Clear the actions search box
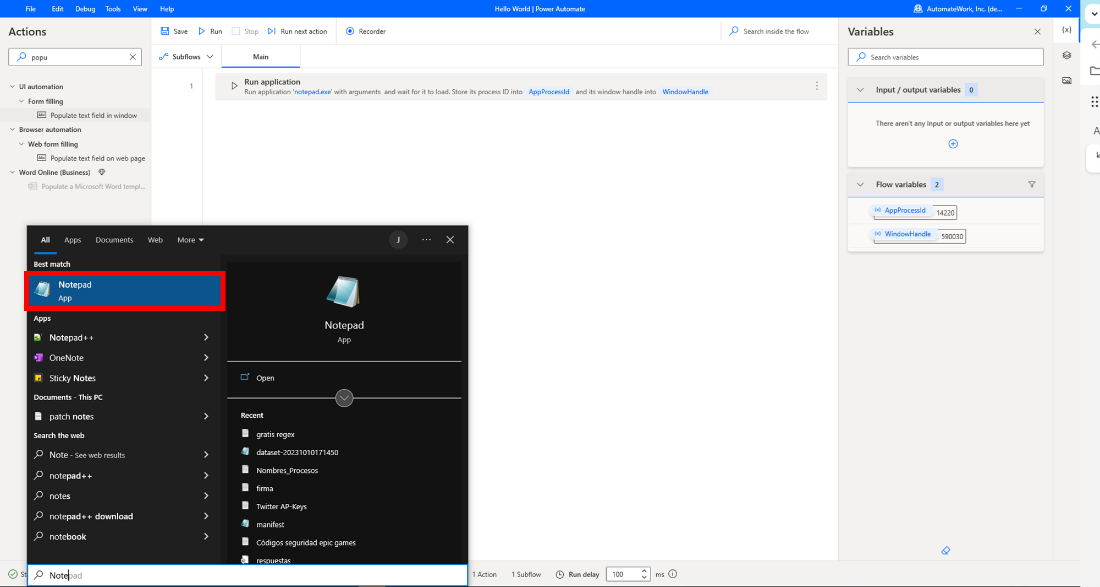The height and width of the screenshot is (587, 1100). (x=133, y=57)
